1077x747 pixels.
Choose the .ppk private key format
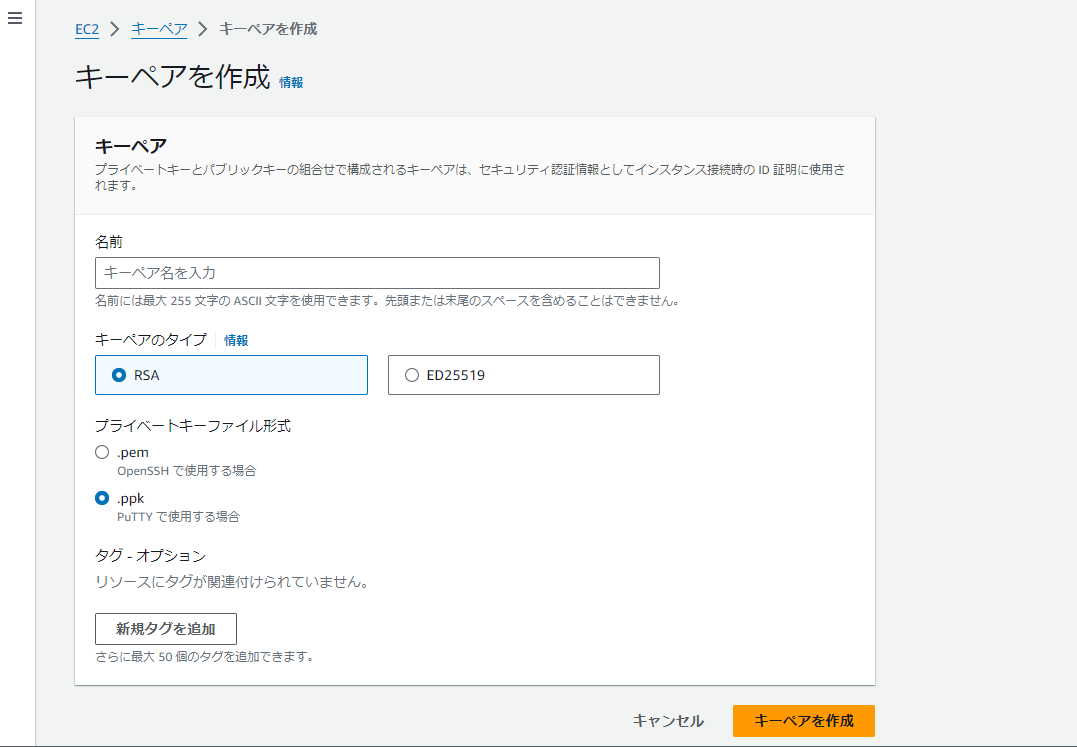[102, 498]
